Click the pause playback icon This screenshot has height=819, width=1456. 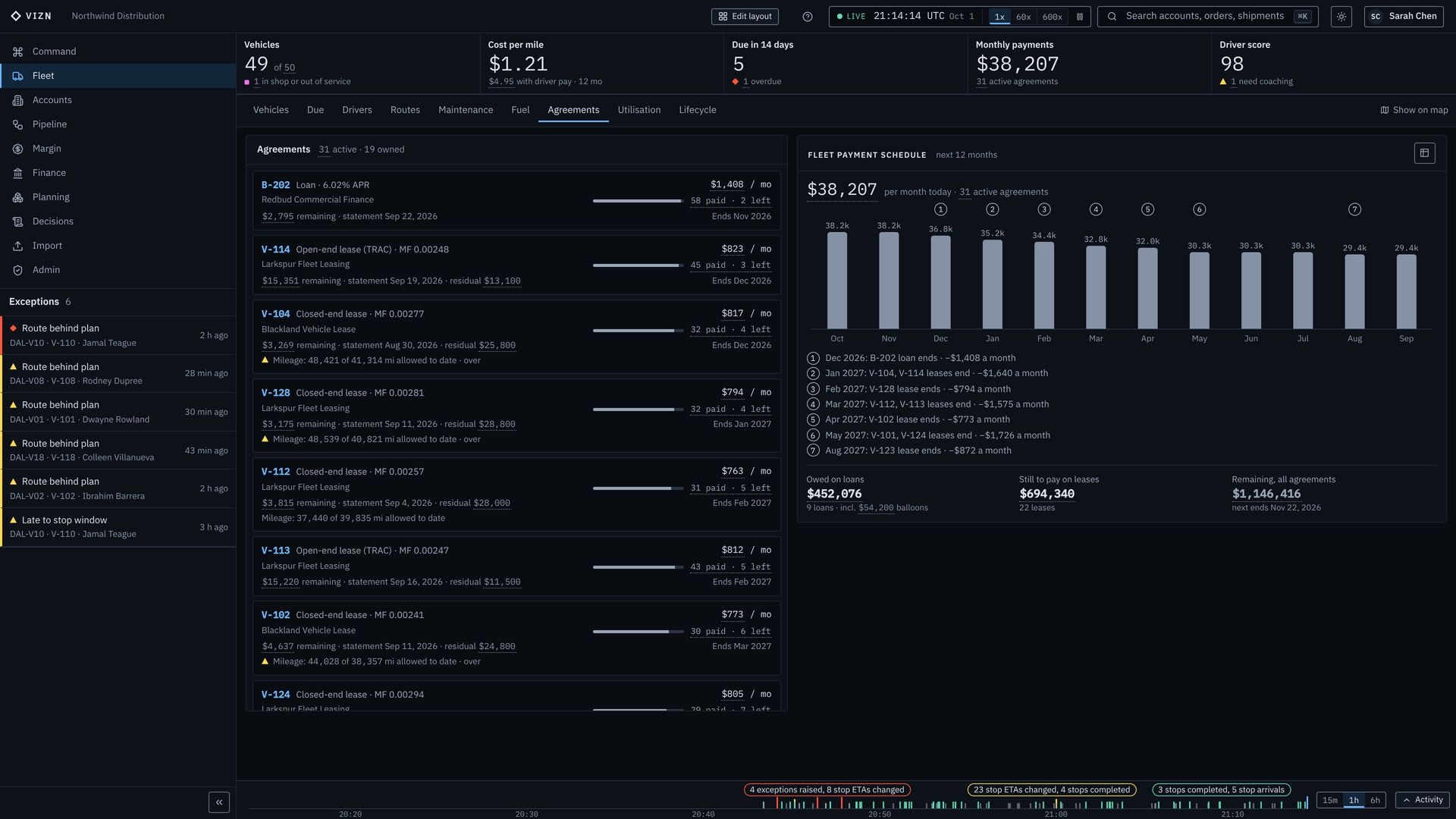1080,17
